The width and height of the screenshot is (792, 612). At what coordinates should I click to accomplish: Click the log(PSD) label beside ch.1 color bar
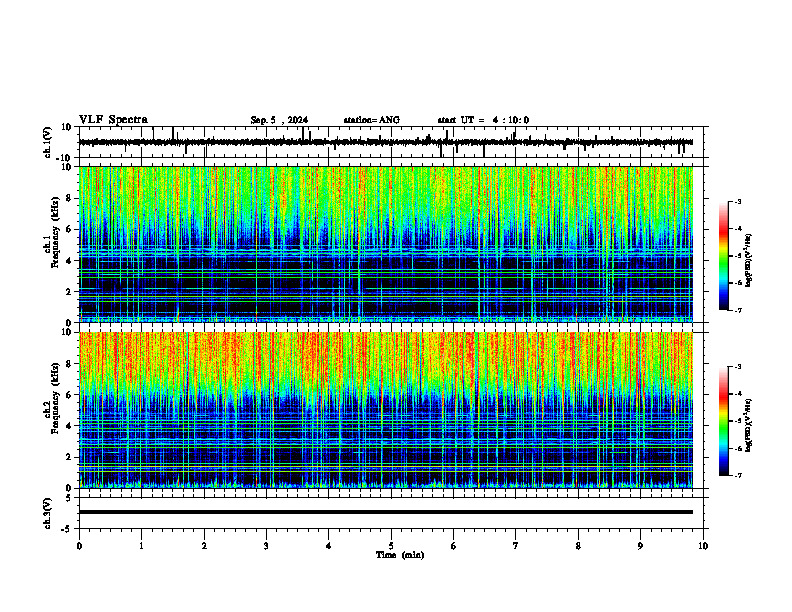coord(749,260)
